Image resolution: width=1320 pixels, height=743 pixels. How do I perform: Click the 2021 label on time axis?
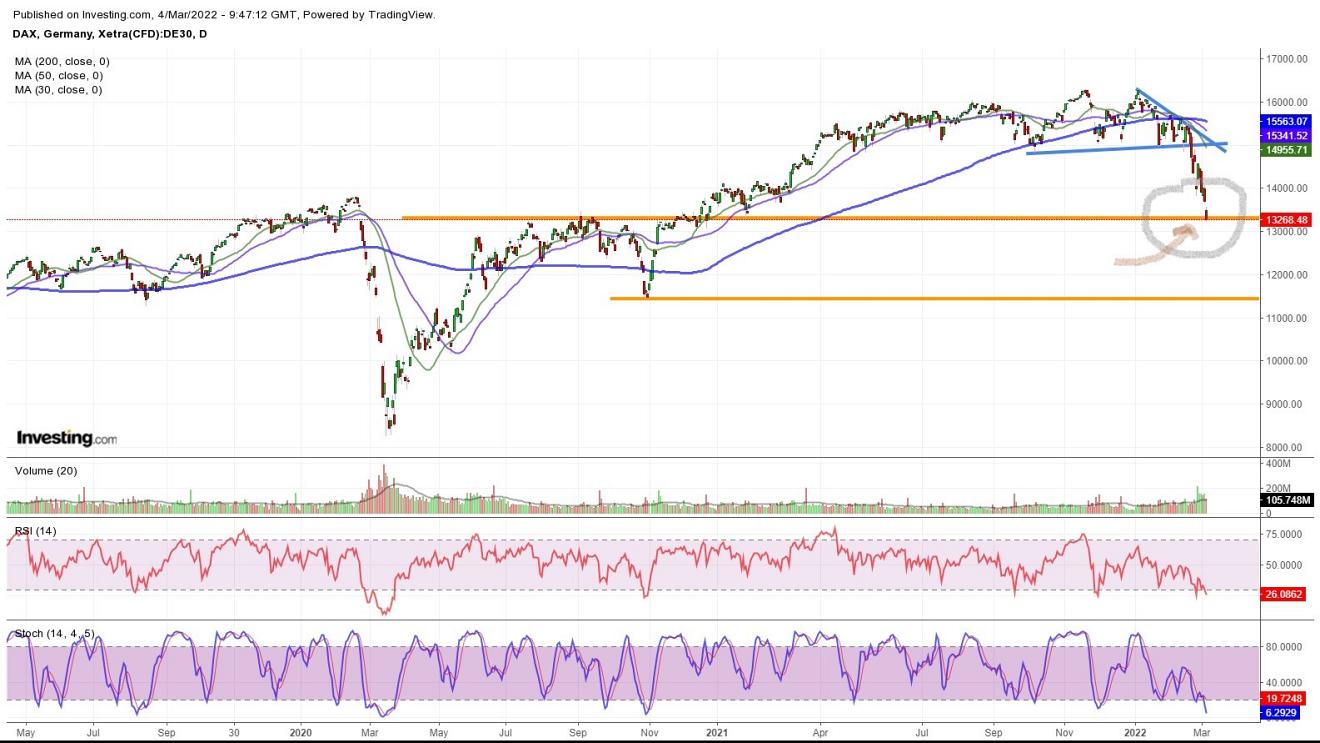point(716,732)
